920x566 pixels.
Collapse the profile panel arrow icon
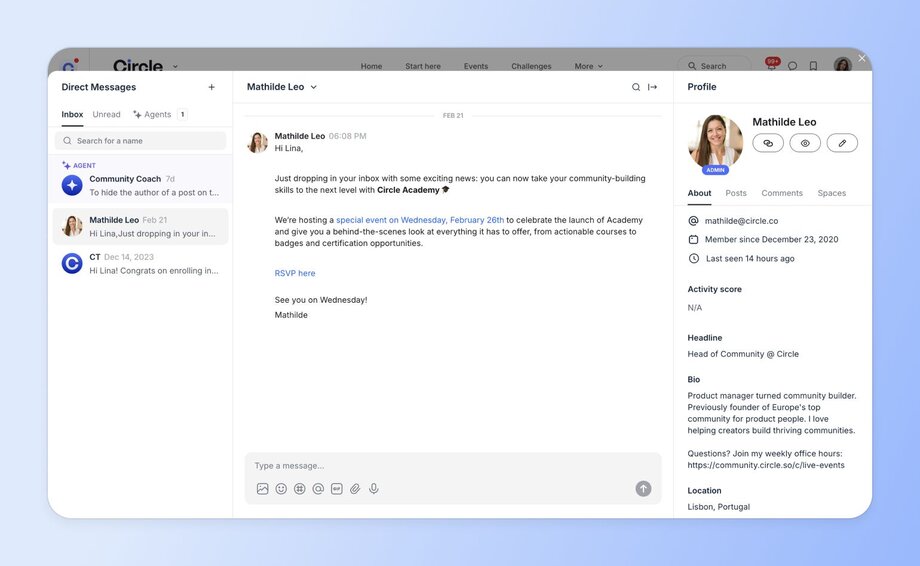click(x=652, y=87)
